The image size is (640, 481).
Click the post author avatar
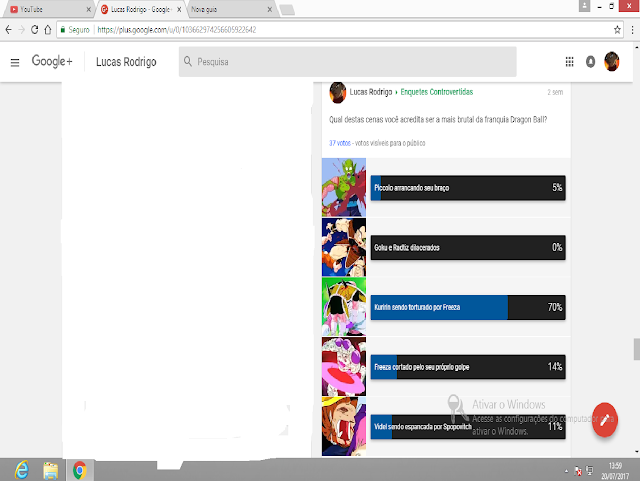(338, 92)
